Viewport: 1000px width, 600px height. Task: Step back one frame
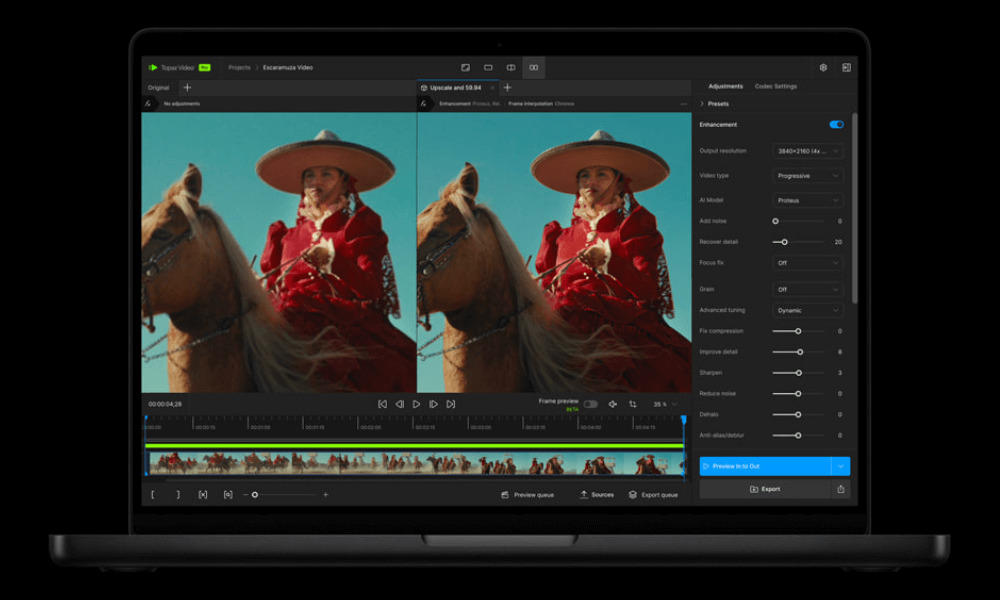tap(399, 404)
